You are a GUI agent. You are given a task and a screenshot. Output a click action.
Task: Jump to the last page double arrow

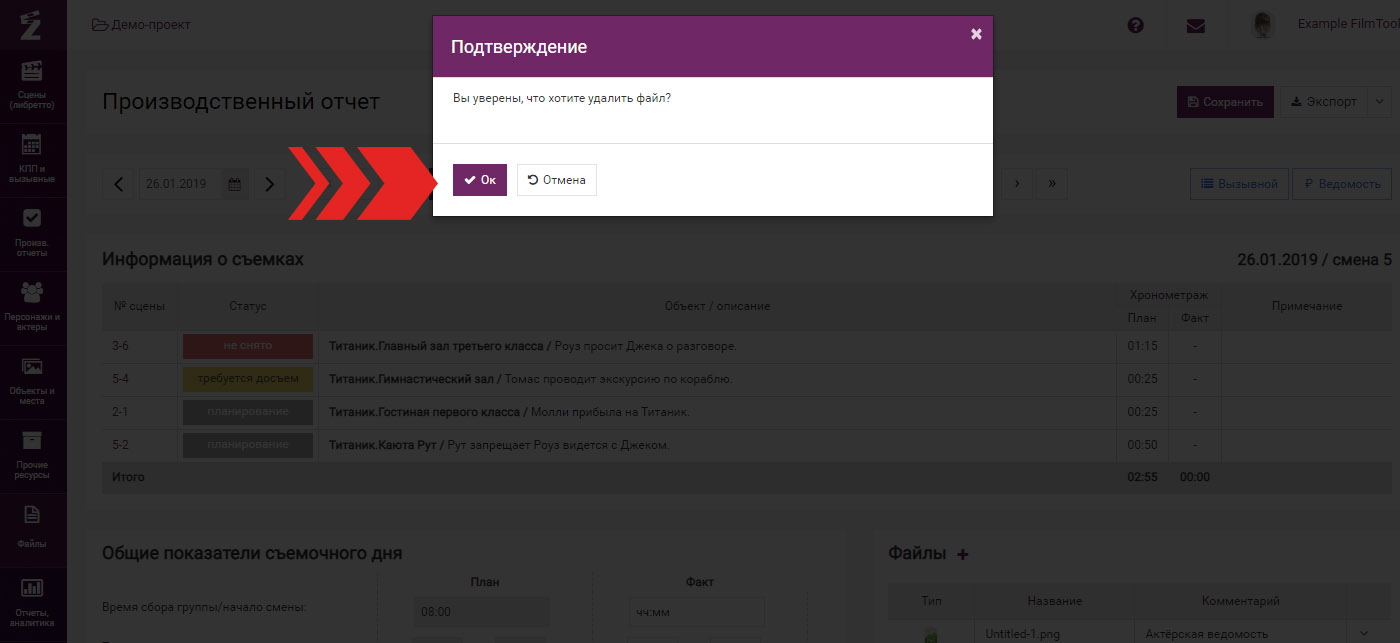click(x=1052, y=184)
